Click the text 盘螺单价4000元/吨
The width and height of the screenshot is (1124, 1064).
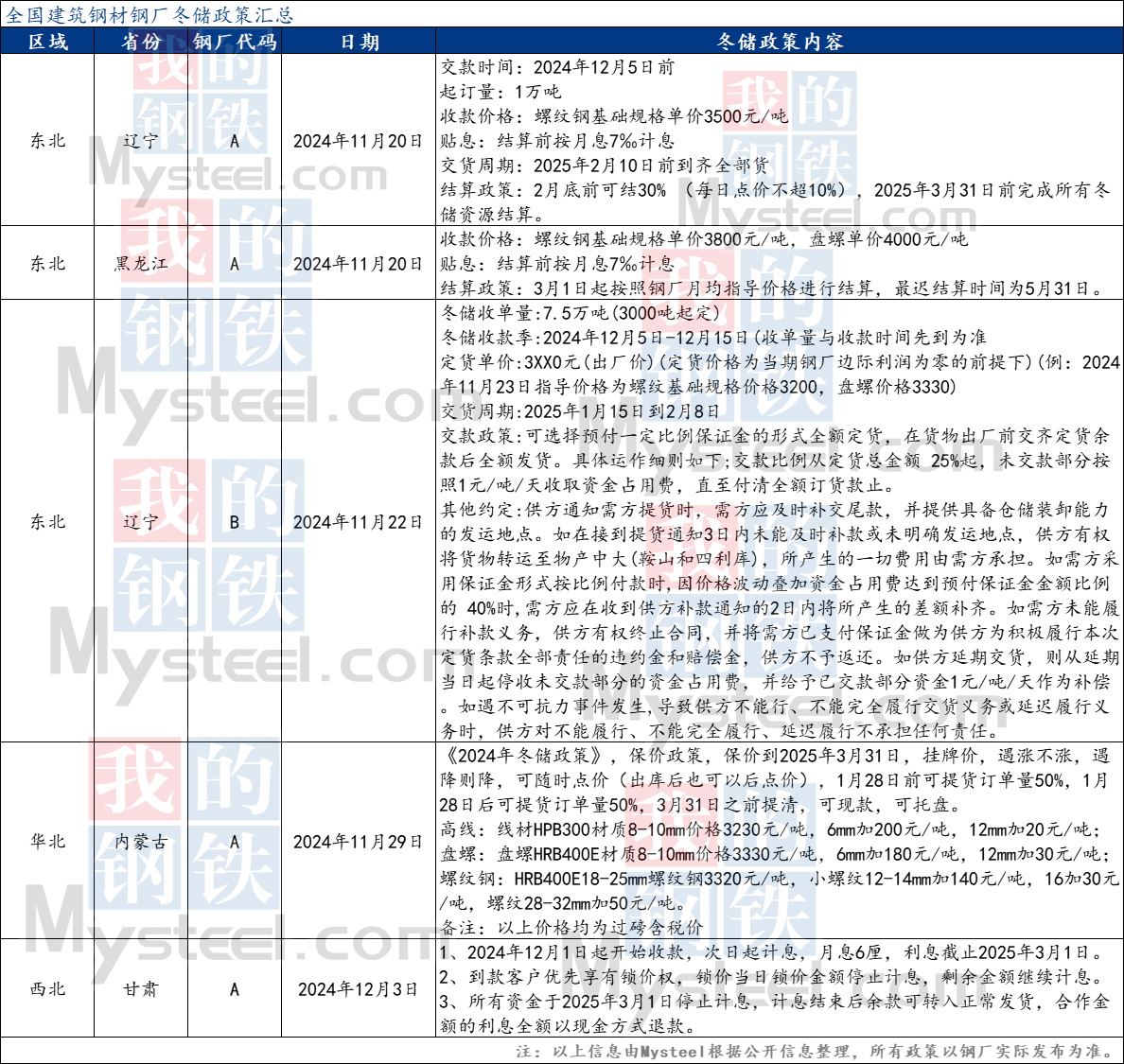(x=888, y=239)
